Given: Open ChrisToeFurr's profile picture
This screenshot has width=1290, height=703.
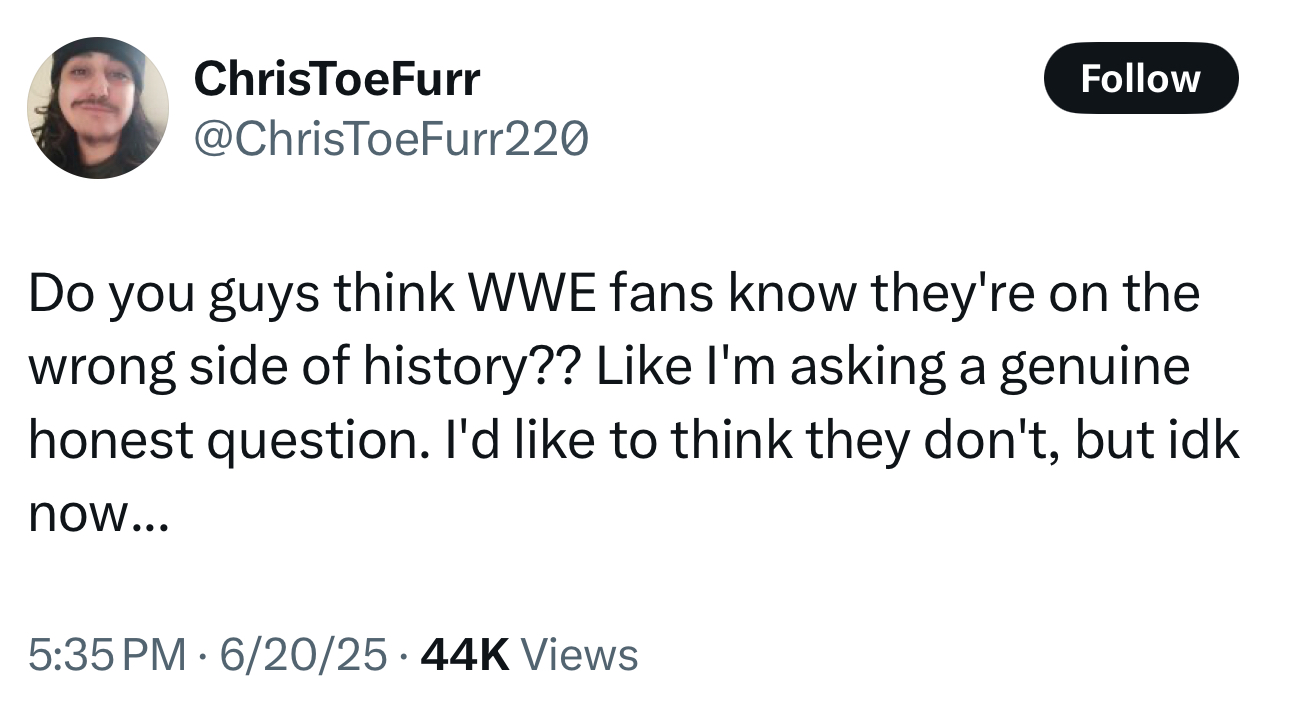Looking at the screenshot, I should tap(97, 108).
